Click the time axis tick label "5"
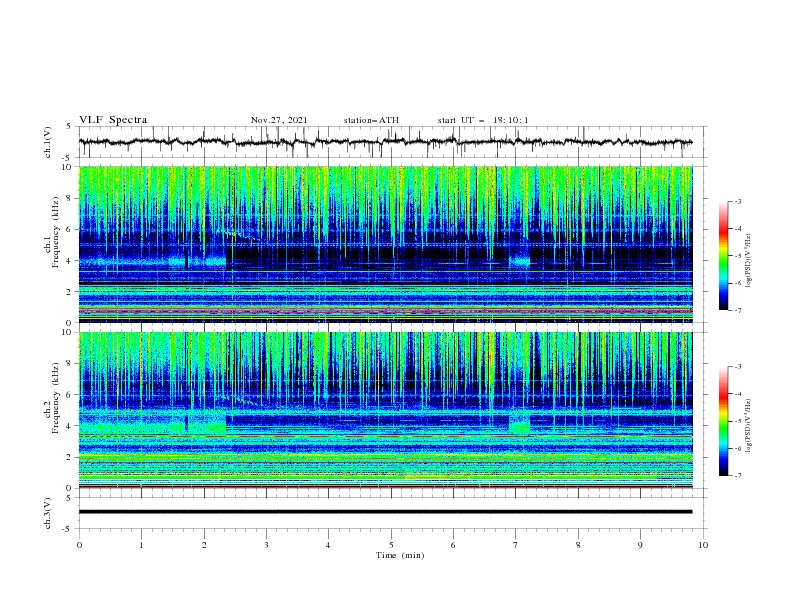Viewport: 792px width, 612px height. (391, 545)
